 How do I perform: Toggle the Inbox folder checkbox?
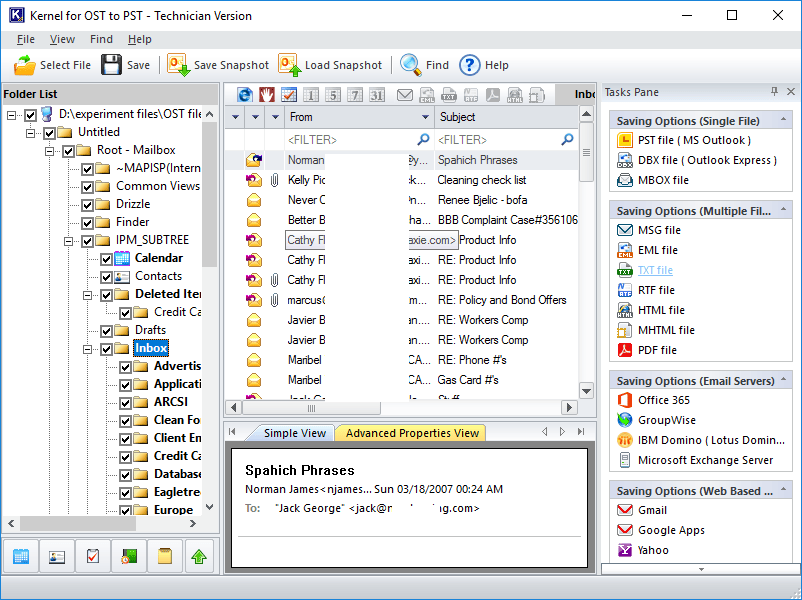[106, 349]
